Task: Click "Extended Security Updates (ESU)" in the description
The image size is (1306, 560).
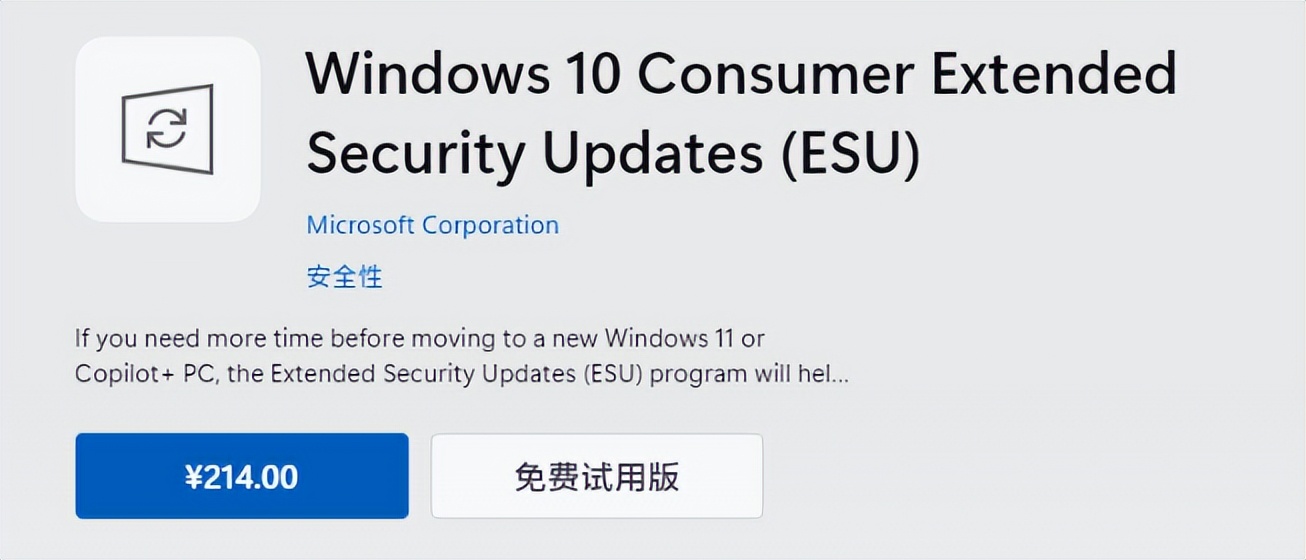Action: click(460, 375)
